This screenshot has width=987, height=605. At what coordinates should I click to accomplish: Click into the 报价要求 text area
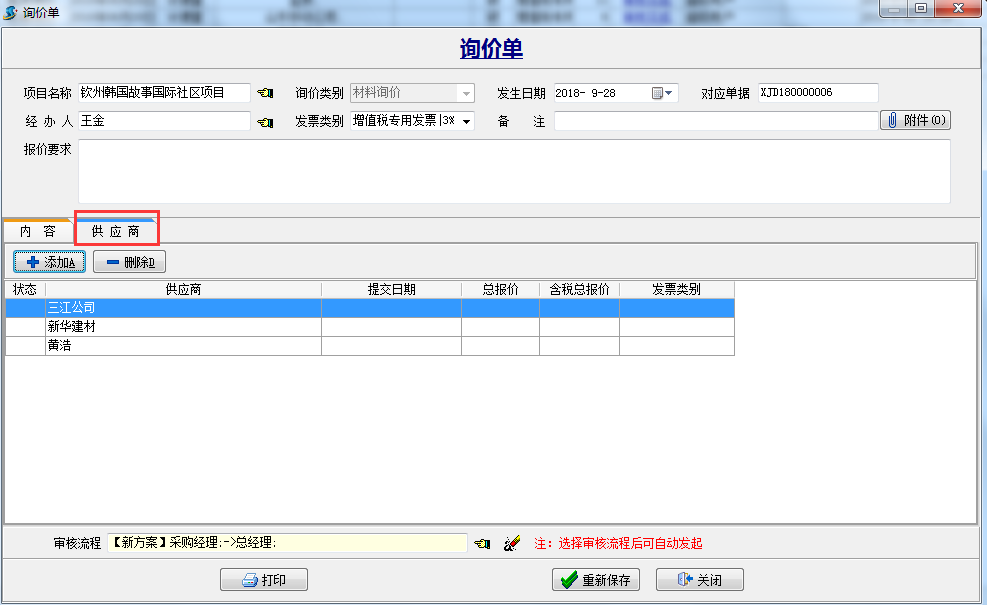pyautogui.click(x=514, y=171)
